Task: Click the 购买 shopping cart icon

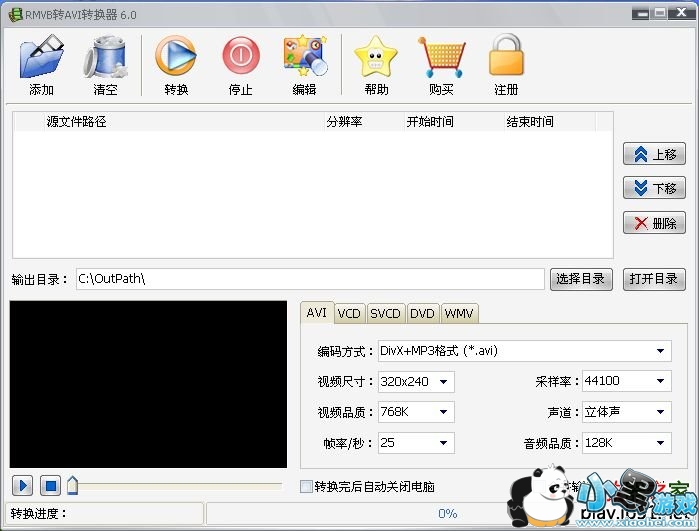Action: tap(441, 57)
